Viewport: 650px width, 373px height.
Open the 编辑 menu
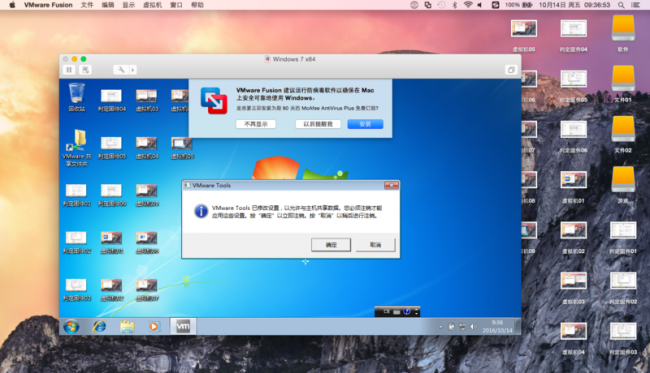[108, 5]
